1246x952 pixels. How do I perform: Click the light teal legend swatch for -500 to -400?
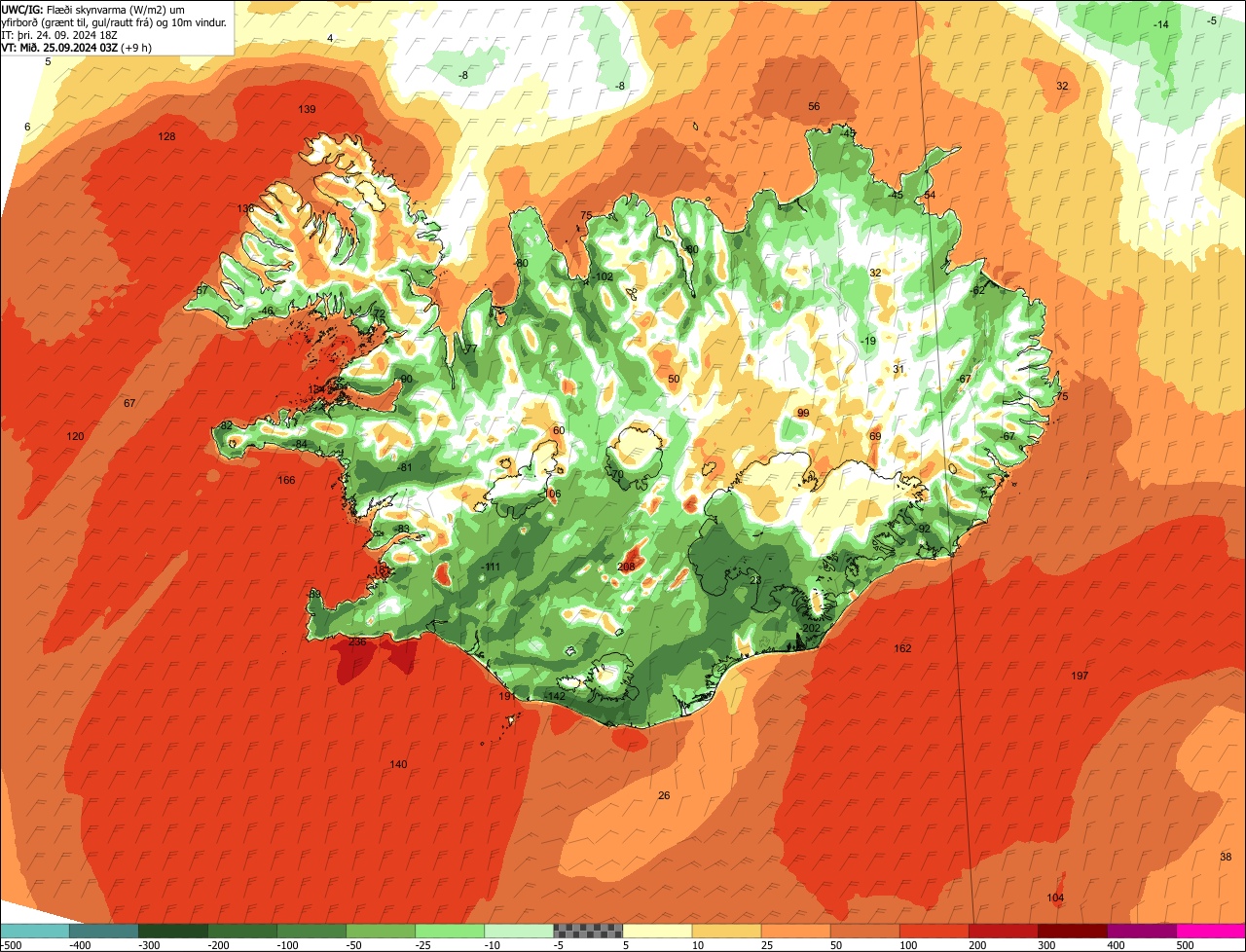[x=35, y=931]
